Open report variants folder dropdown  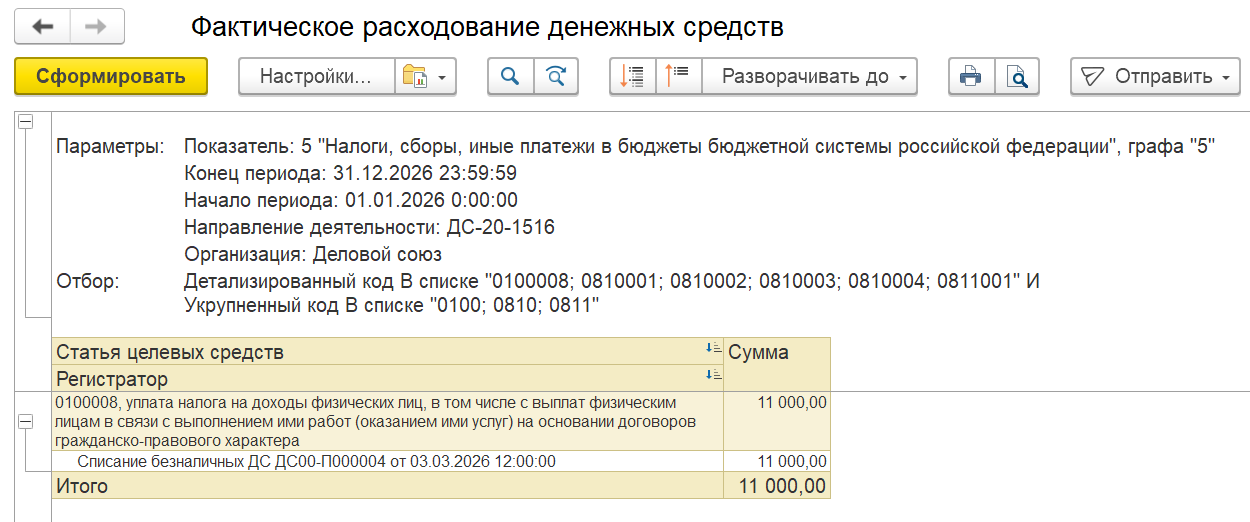coord(426,76)
